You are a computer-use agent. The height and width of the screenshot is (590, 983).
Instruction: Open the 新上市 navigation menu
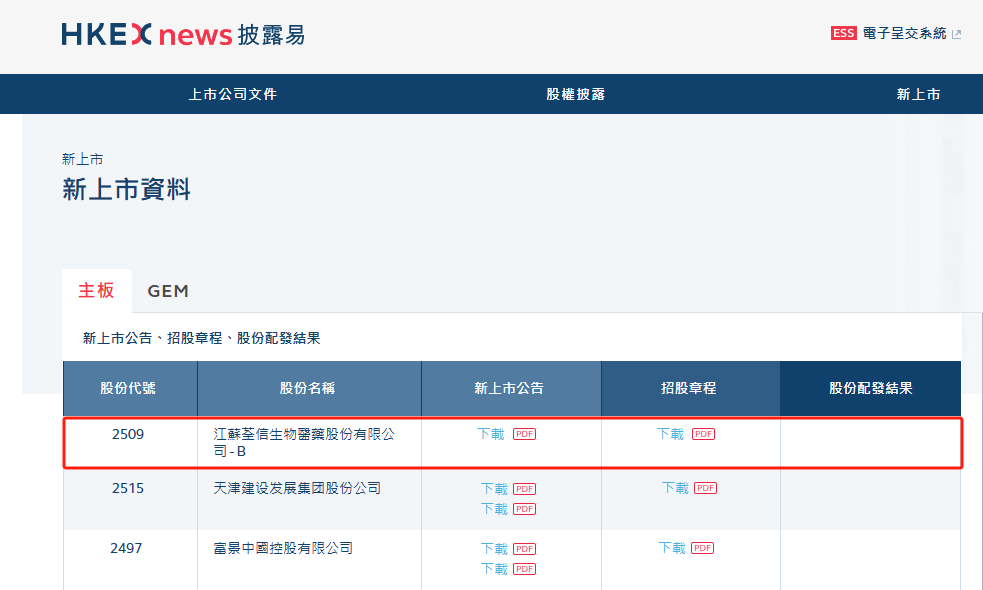(x=918, y=94)
